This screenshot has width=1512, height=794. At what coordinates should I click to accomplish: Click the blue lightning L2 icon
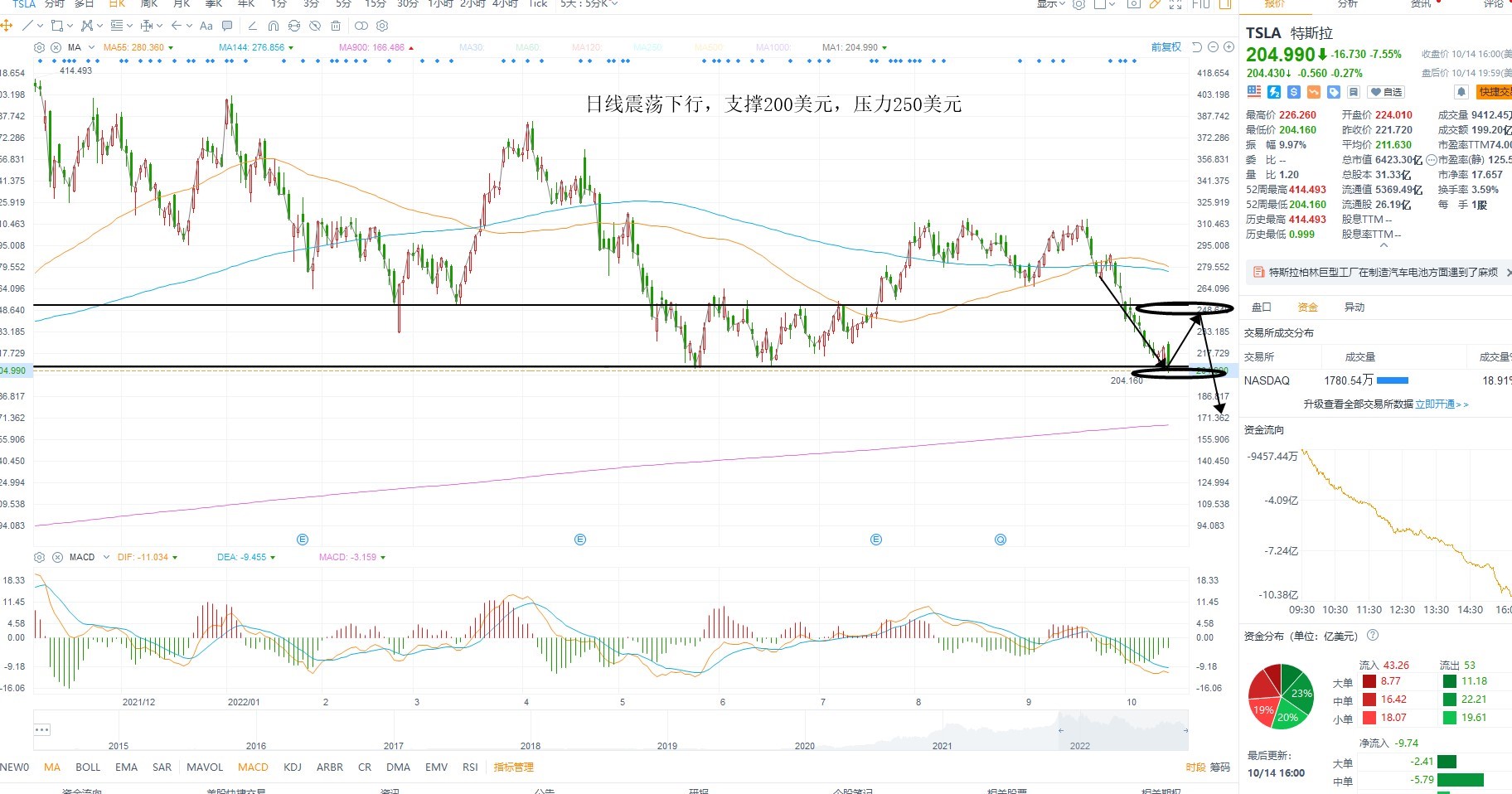coord(1274,92)
